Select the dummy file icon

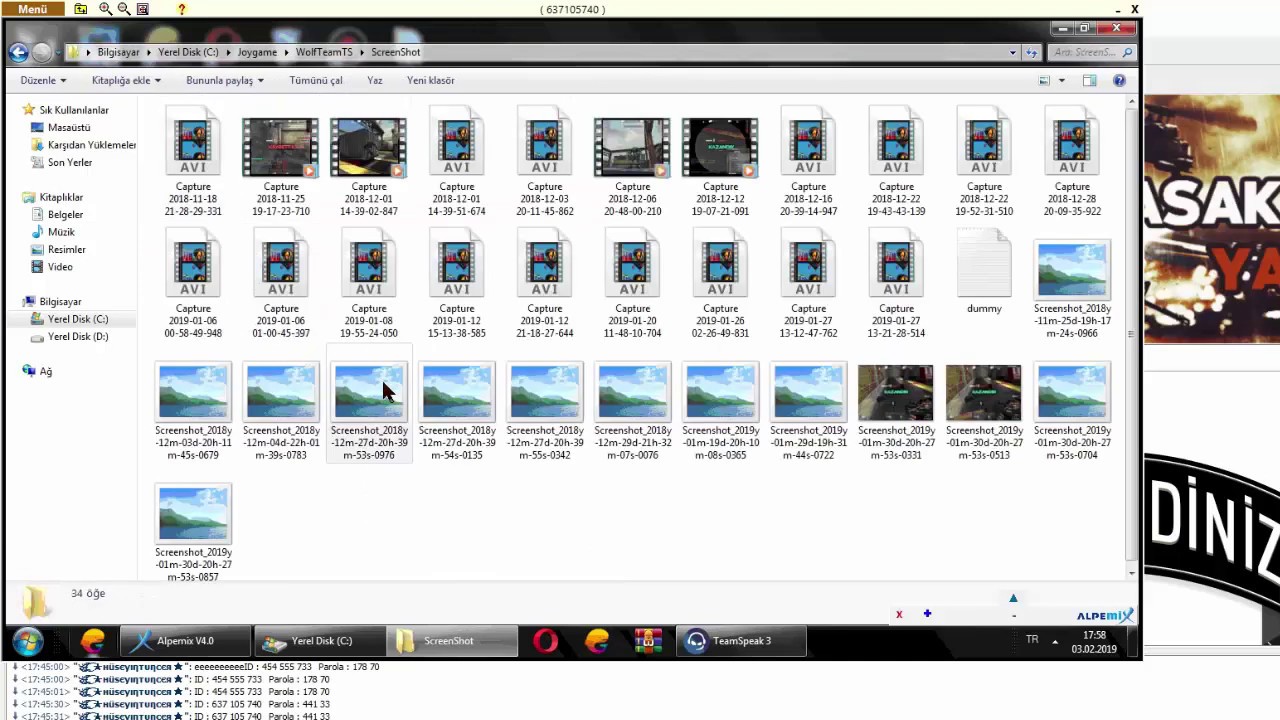pos(984,265)
